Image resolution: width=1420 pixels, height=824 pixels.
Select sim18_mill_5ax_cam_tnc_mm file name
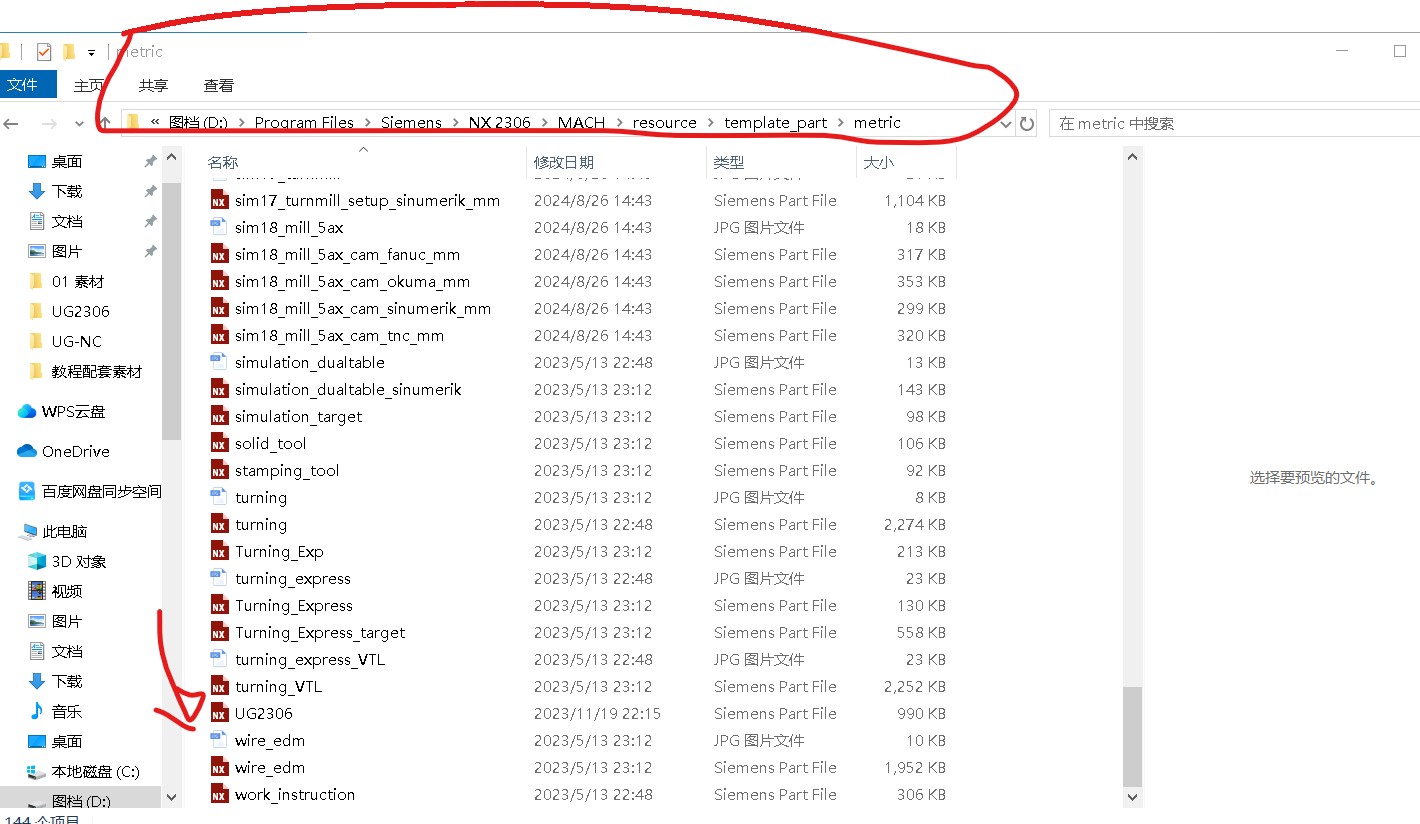[339, 335]
